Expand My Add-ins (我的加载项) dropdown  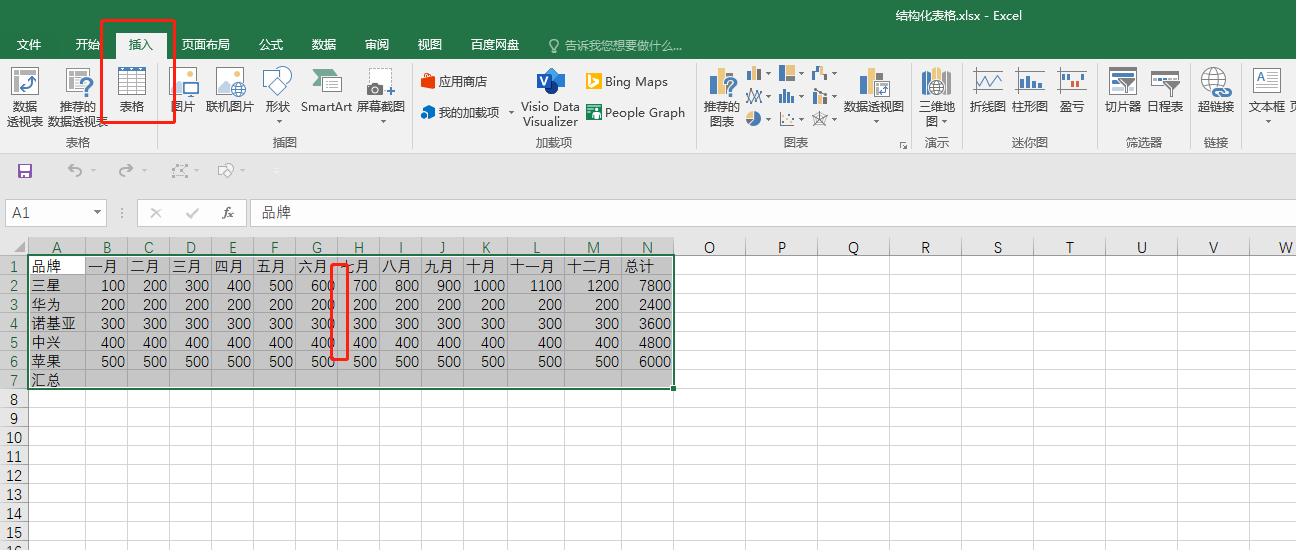[510, 113]
